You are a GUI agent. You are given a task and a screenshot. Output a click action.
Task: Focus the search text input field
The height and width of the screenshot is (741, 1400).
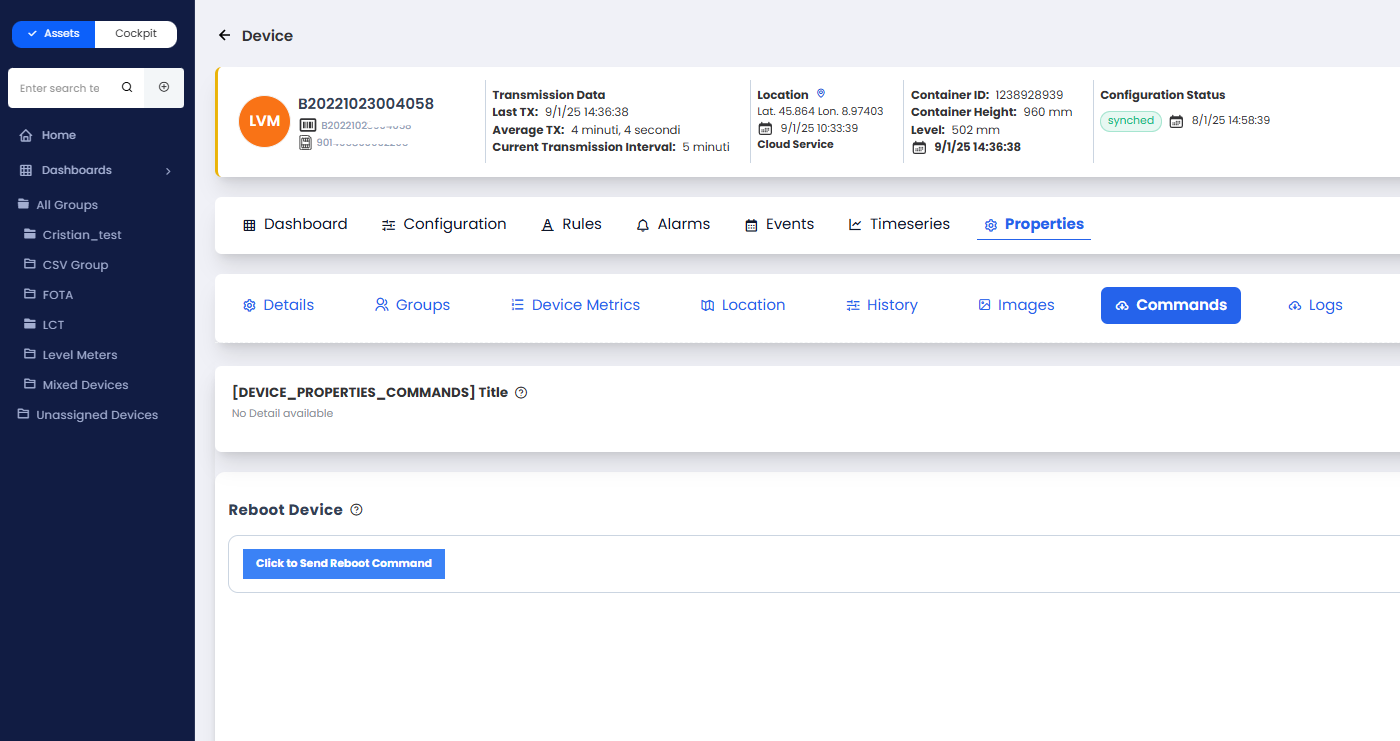point(60,88)
